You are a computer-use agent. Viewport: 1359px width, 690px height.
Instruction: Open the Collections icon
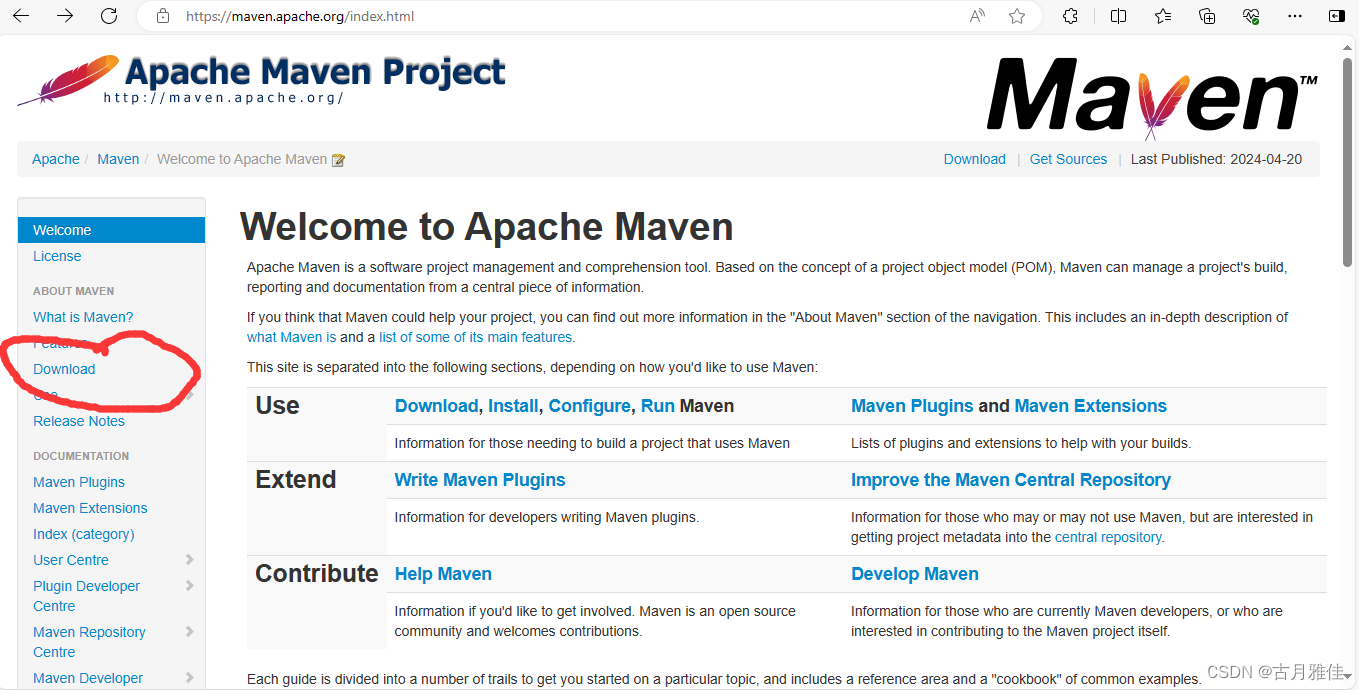[1206, 16]
